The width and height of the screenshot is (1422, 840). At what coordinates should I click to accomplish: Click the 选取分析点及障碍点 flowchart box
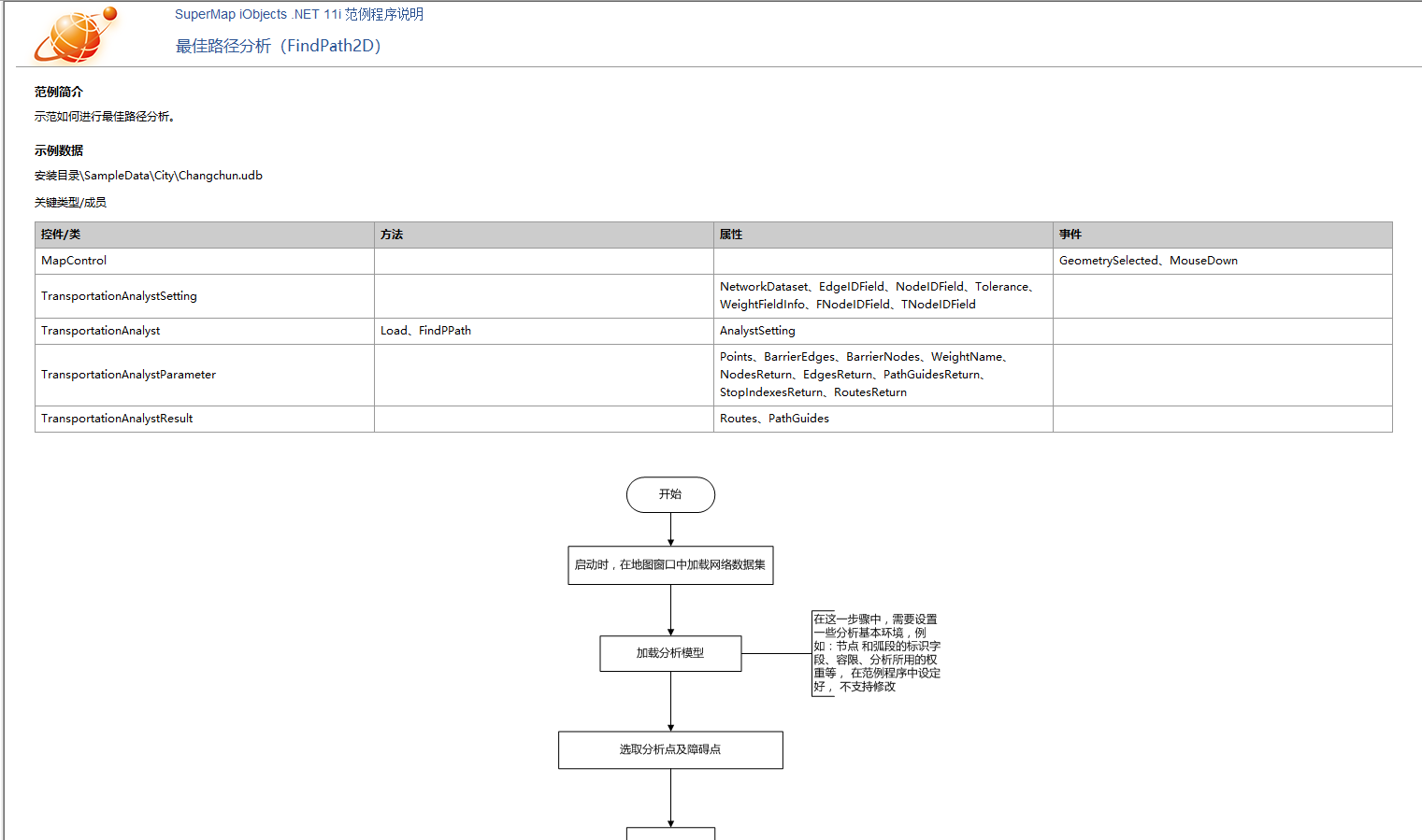point(670,749)
